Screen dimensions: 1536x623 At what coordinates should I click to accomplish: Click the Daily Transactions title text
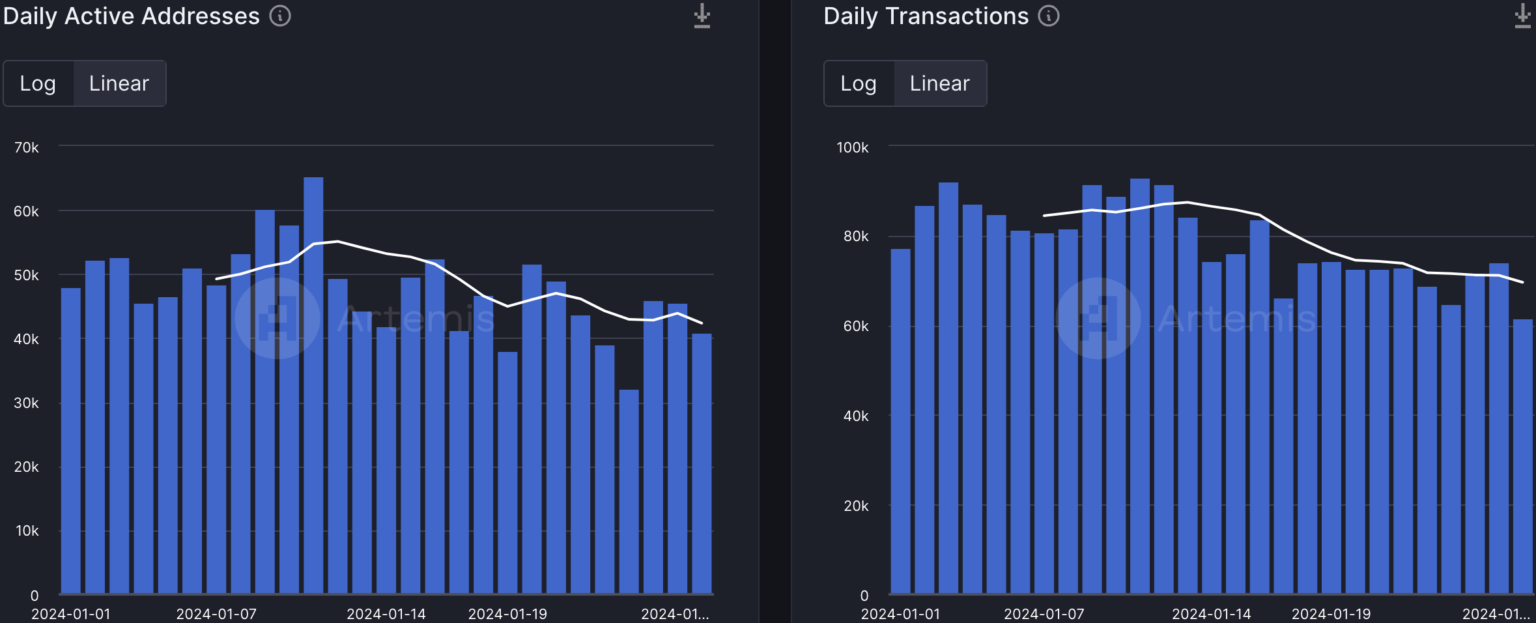click(926, 16)
